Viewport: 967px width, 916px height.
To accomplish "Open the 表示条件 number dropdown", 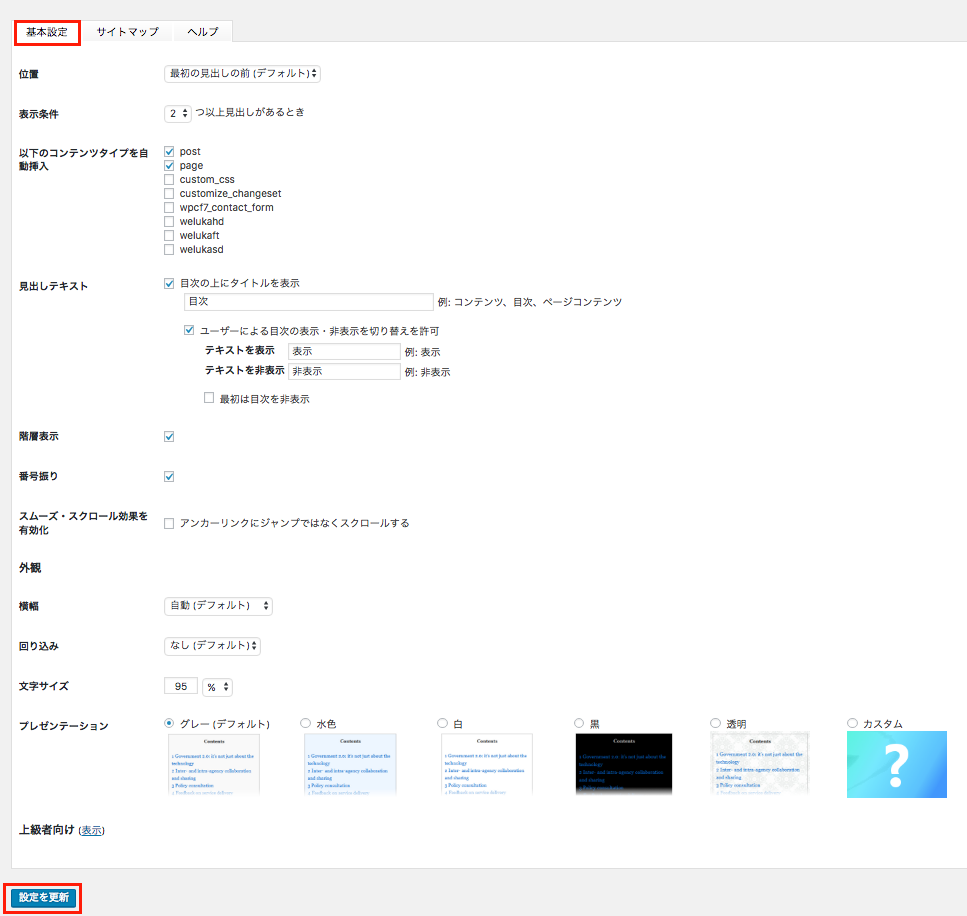I will (x=178, y=113).
